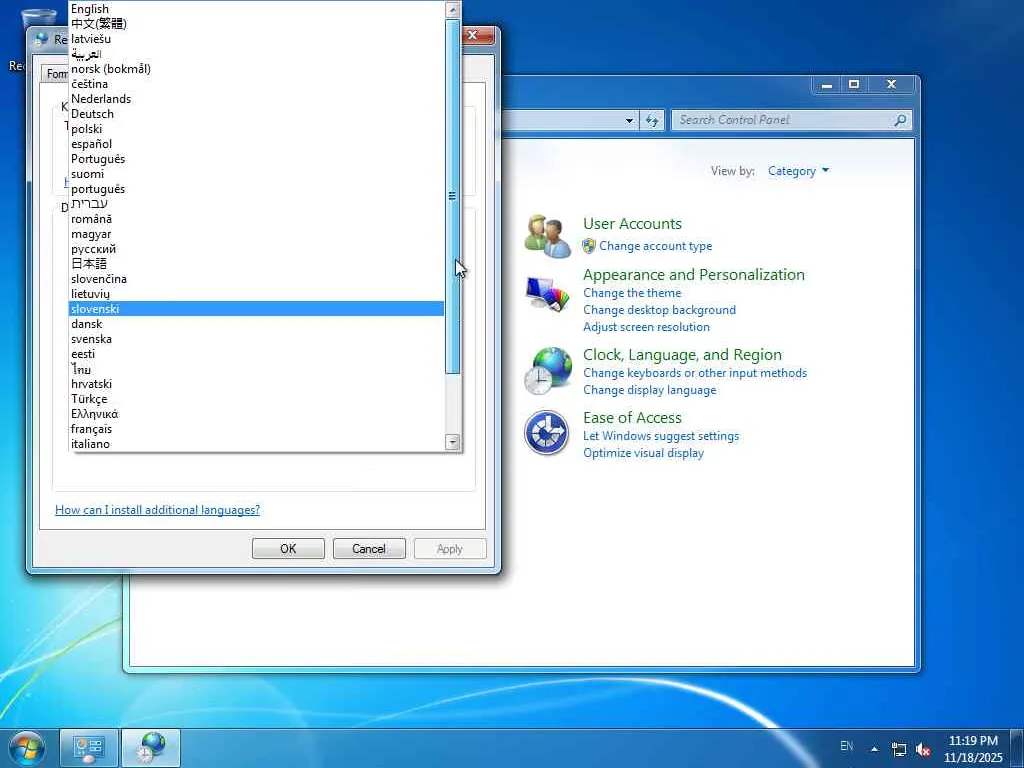Screen dimensions: 1024x768
Task: Open Clock, Language, and Region heading
Action: coord(682,355)
